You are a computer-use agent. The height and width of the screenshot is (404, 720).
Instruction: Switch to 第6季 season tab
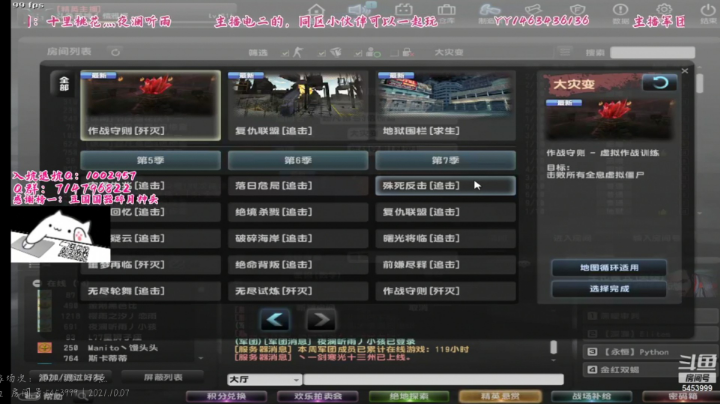tap(298, 160)
